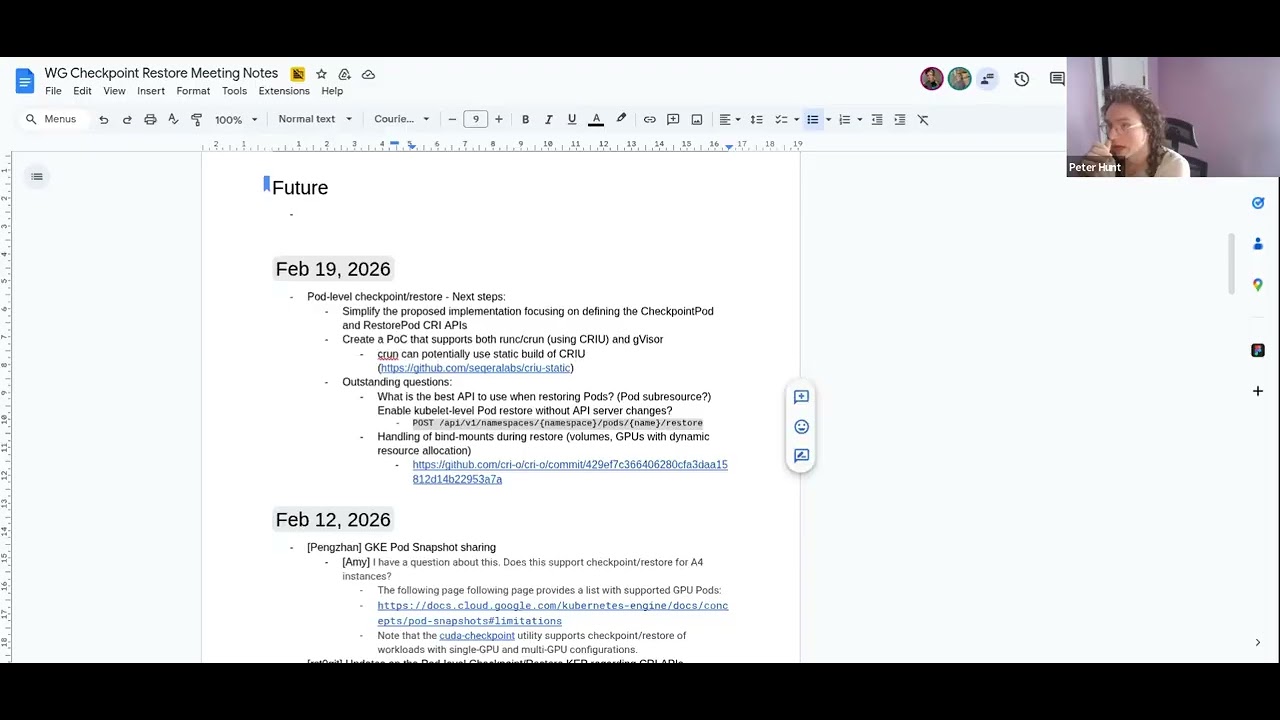Viewport: 1280px width, 720px height.
Task: Open version history clock icon
Action: point(1021,79)
